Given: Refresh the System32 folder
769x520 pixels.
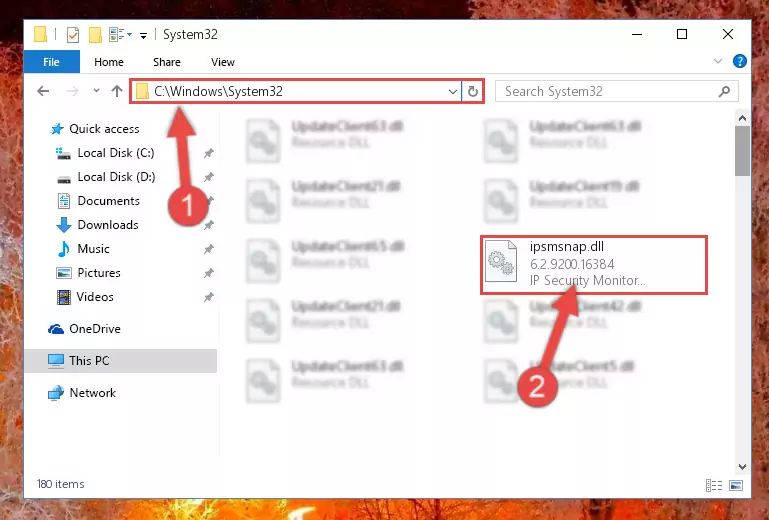Looking at the screenshot, I should click(x=473, y=91).
